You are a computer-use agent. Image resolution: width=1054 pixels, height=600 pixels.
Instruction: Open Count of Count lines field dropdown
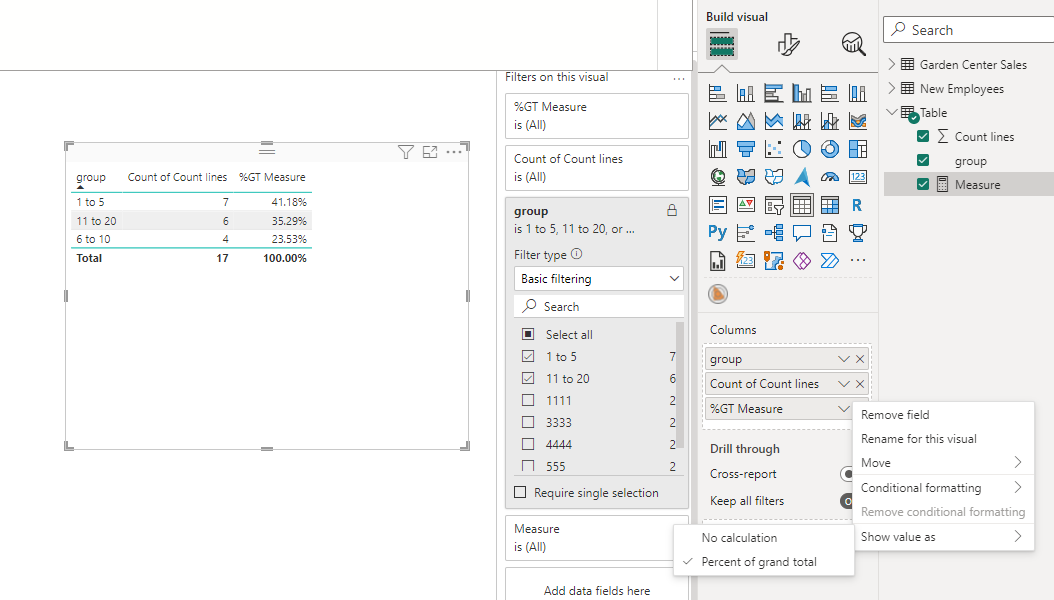(844, 384)
